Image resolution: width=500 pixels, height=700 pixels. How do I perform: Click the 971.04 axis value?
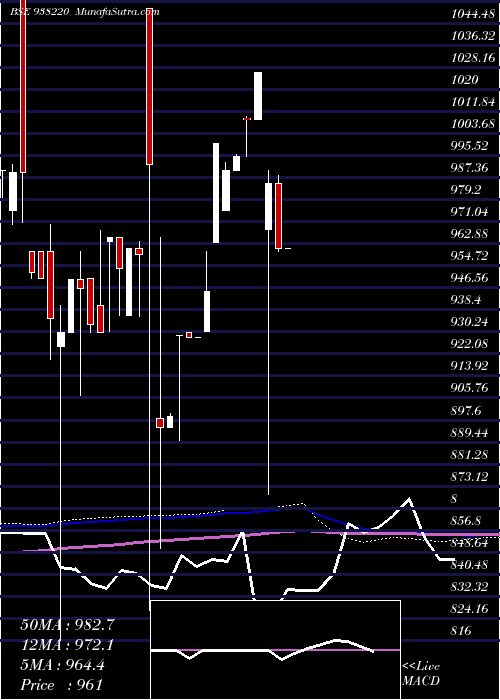point(470,212)
